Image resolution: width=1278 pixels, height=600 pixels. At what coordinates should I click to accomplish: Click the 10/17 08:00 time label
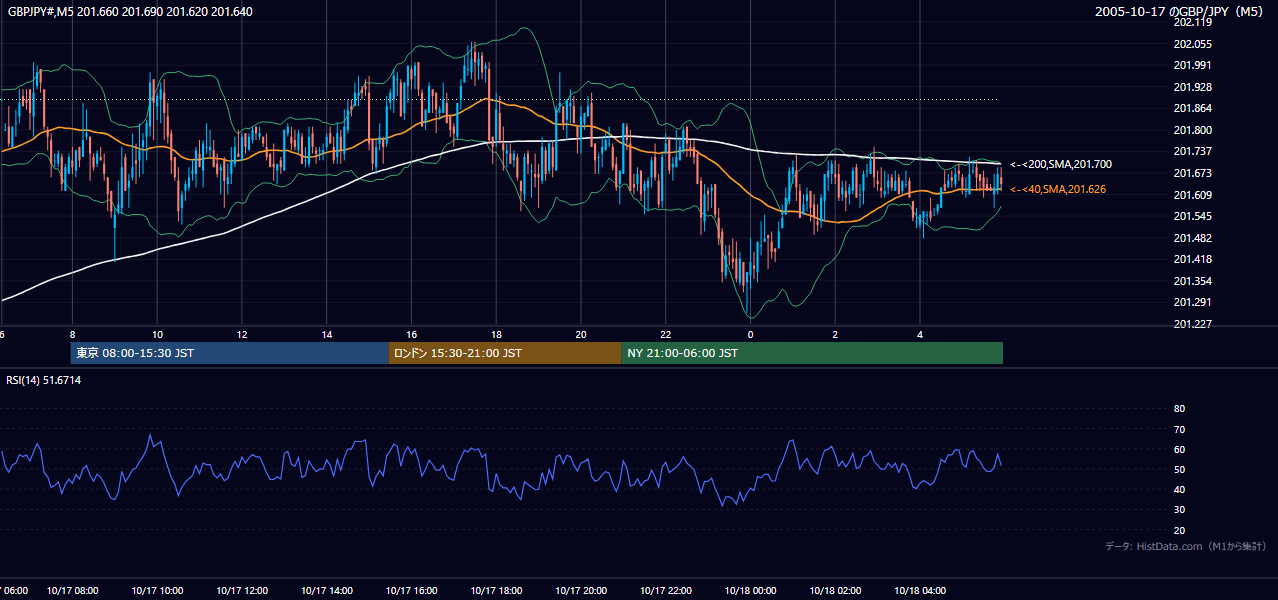72,591
